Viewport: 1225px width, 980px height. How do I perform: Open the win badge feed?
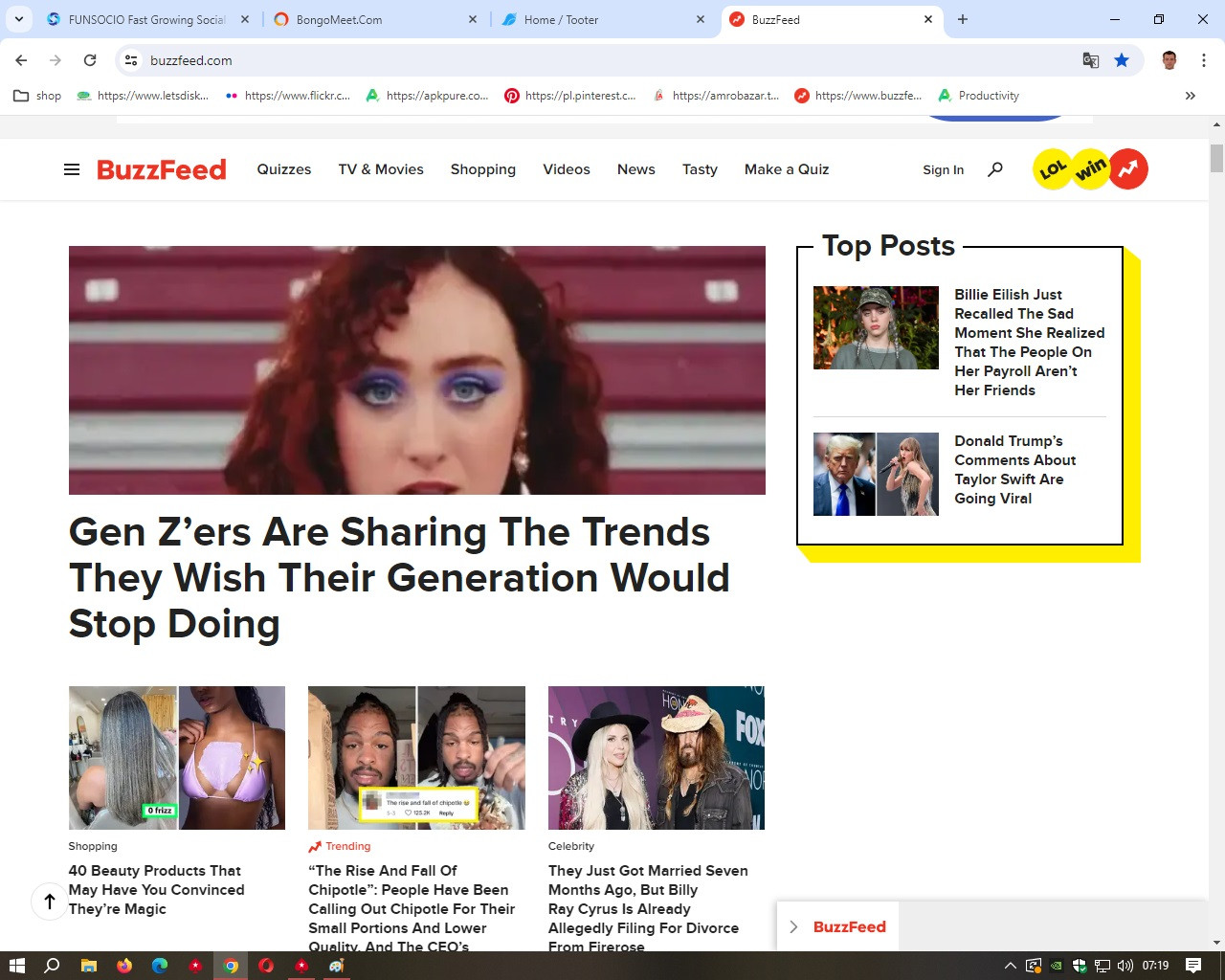point(1090,169)
